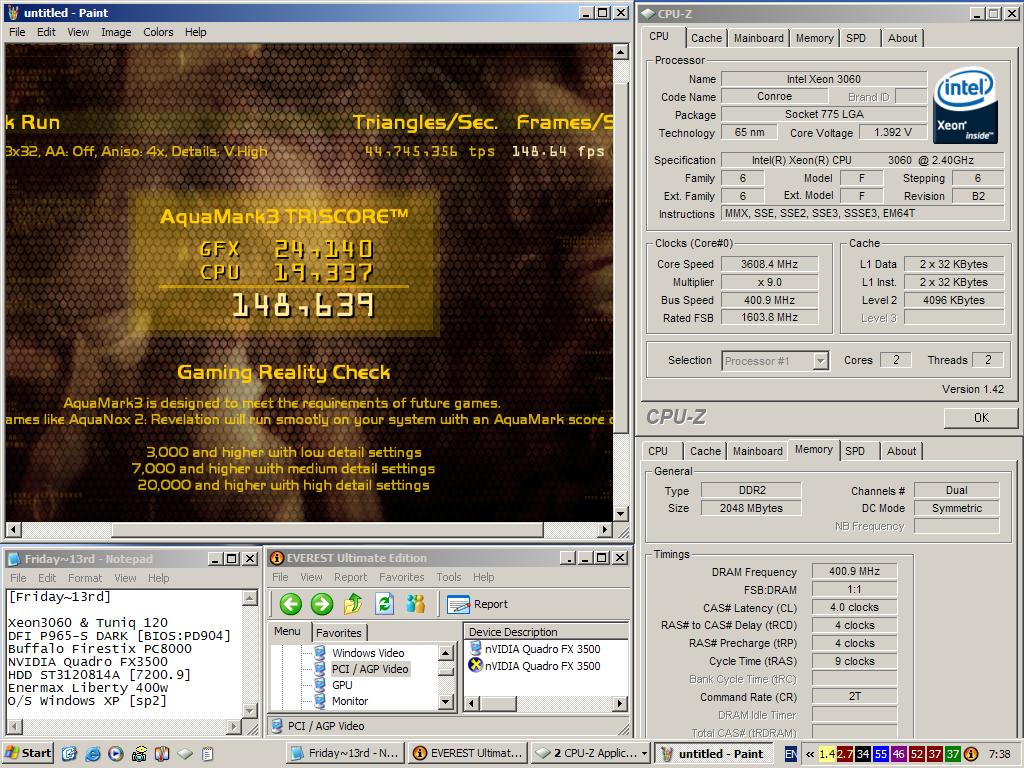This screenshot has width=1024, height=768.
Task: Click EVEREST orange info tray icon
Action: click(971, 754)
